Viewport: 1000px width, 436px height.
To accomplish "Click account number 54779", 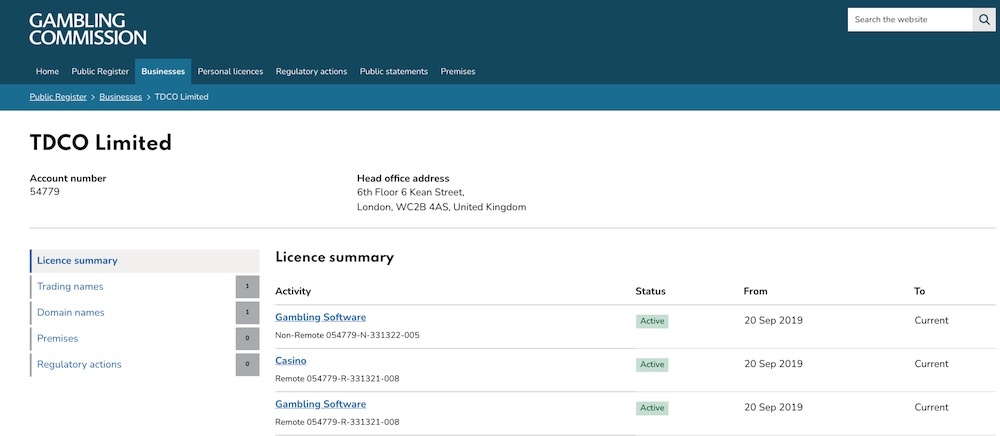I will click(45, 191).
